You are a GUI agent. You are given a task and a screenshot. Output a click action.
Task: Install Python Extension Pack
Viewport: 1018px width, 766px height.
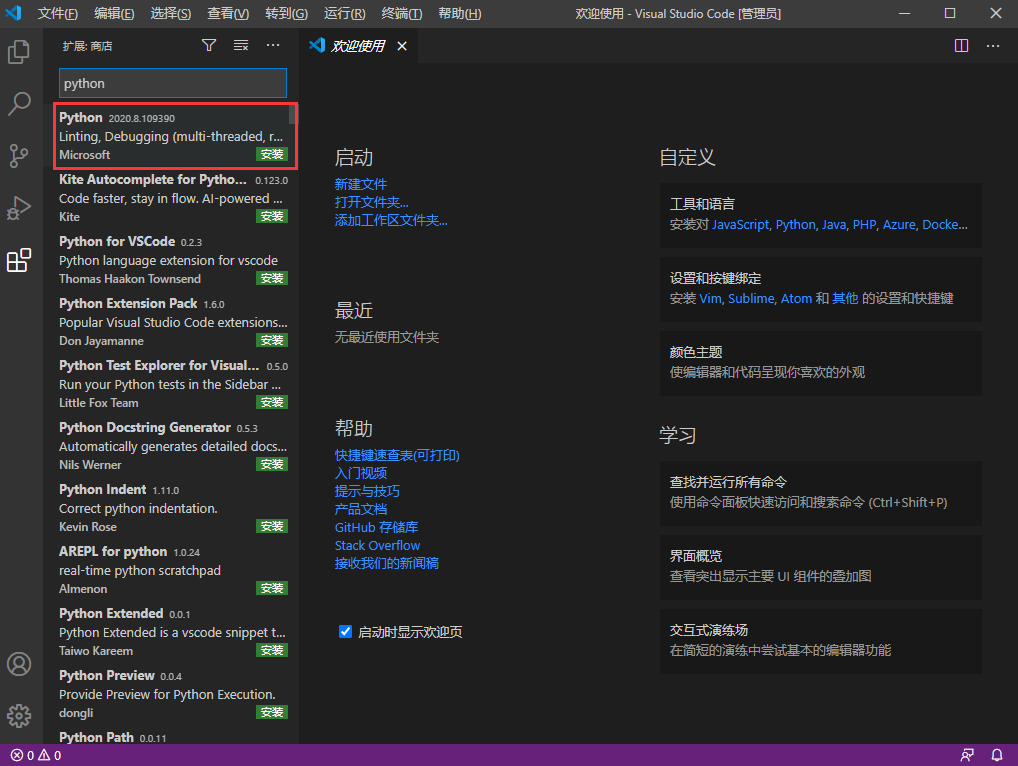[271, 340]
